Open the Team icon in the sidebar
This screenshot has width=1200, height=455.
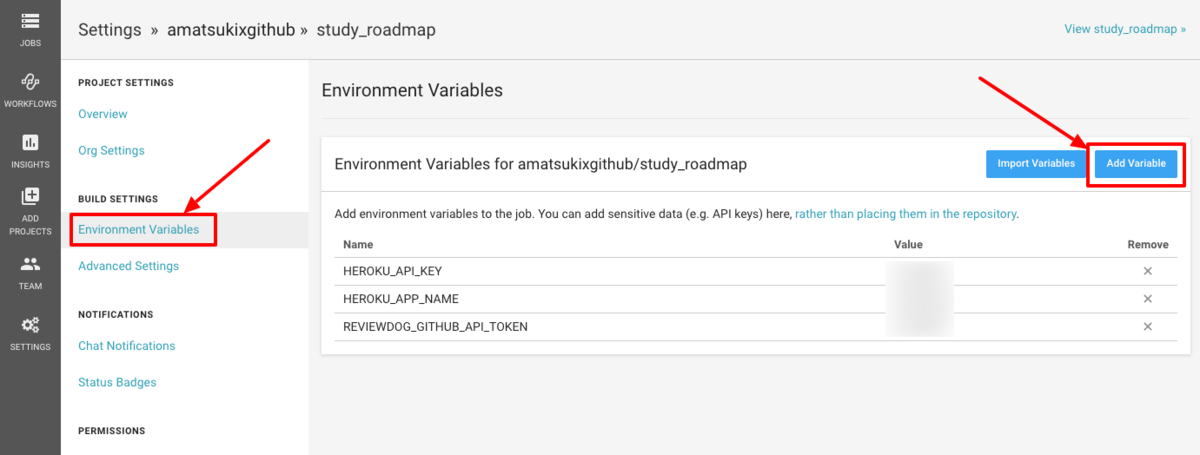point(30,264)
